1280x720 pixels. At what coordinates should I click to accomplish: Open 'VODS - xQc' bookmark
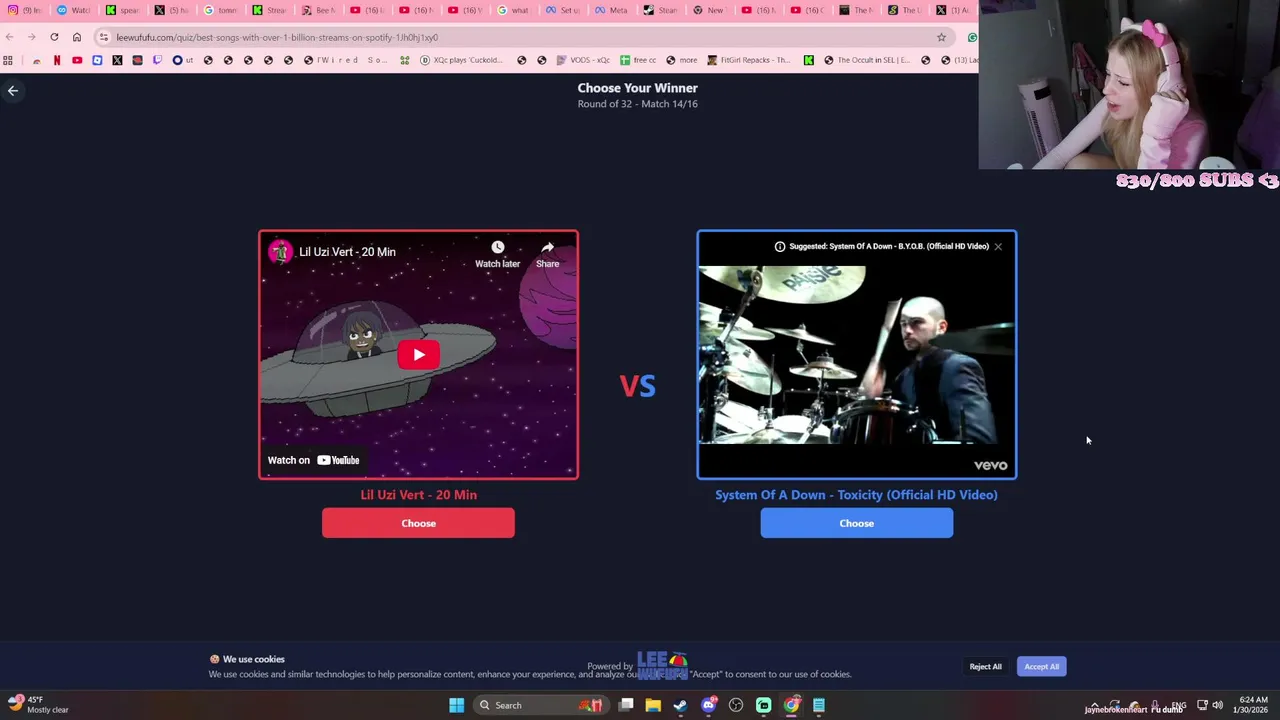coord(583,60)
